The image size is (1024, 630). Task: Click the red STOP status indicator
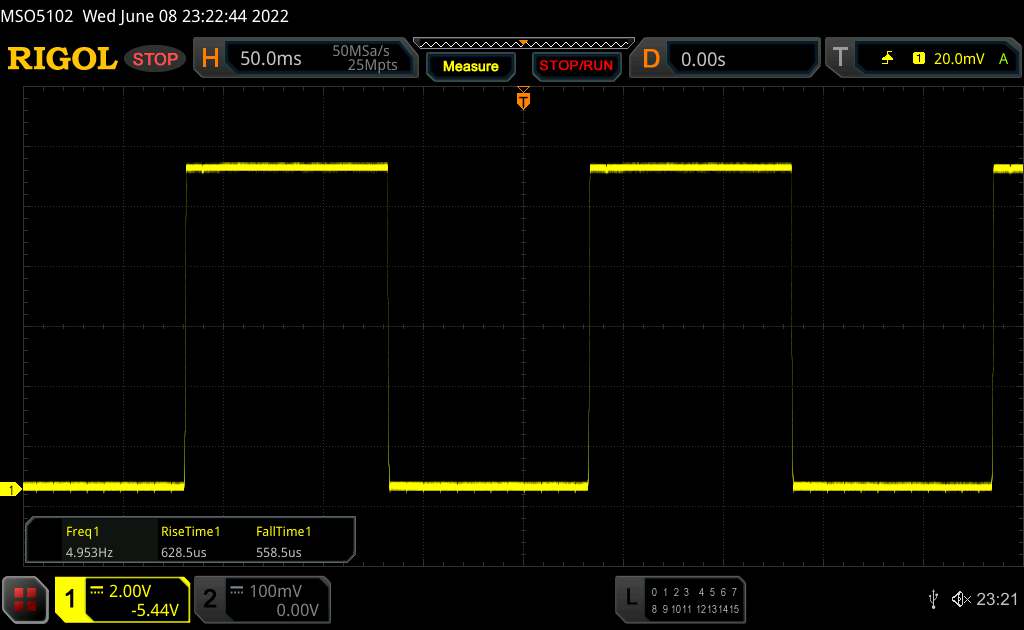click(x=157, y=59)
